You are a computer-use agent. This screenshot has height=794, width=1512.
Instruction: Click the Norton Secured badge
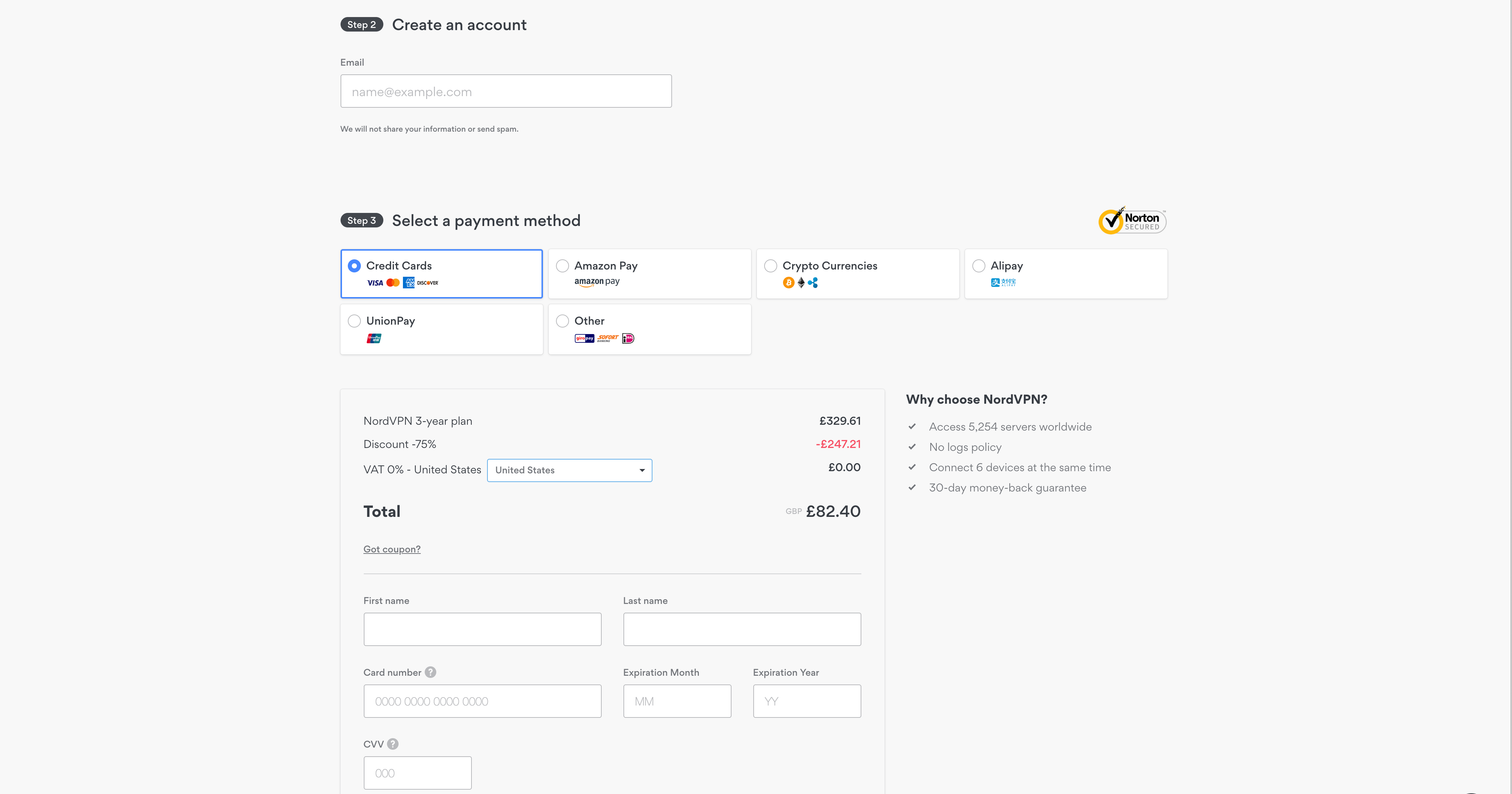(x=1132, y=221)
